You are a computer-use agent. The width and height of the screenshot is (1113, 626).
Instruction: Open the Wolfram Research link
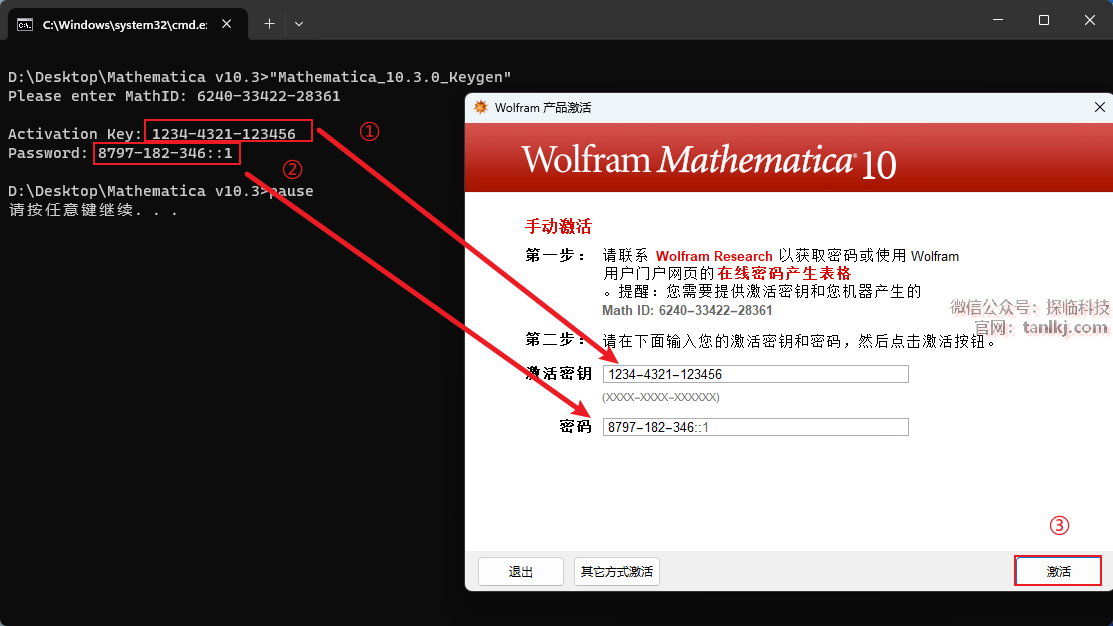(713, 256)
